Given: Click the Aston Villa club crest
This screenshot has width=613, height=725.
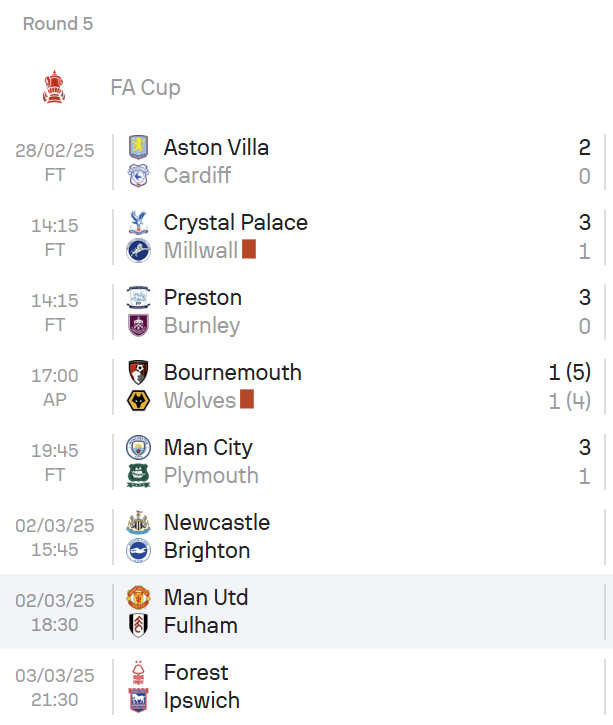Looking at the screenshot, I should pos(138,147).
